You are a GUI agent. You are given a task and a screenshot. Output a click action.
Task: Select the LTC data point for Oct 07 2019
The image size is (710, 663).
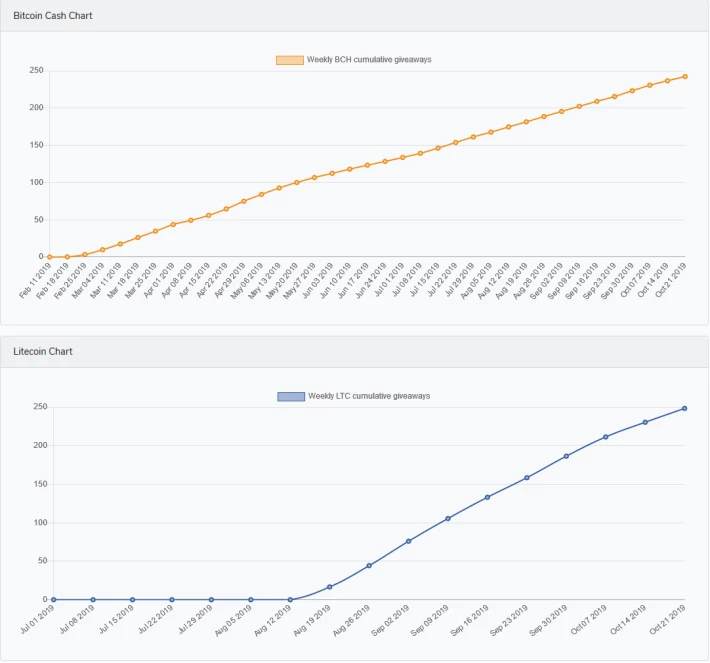(606, 437)
